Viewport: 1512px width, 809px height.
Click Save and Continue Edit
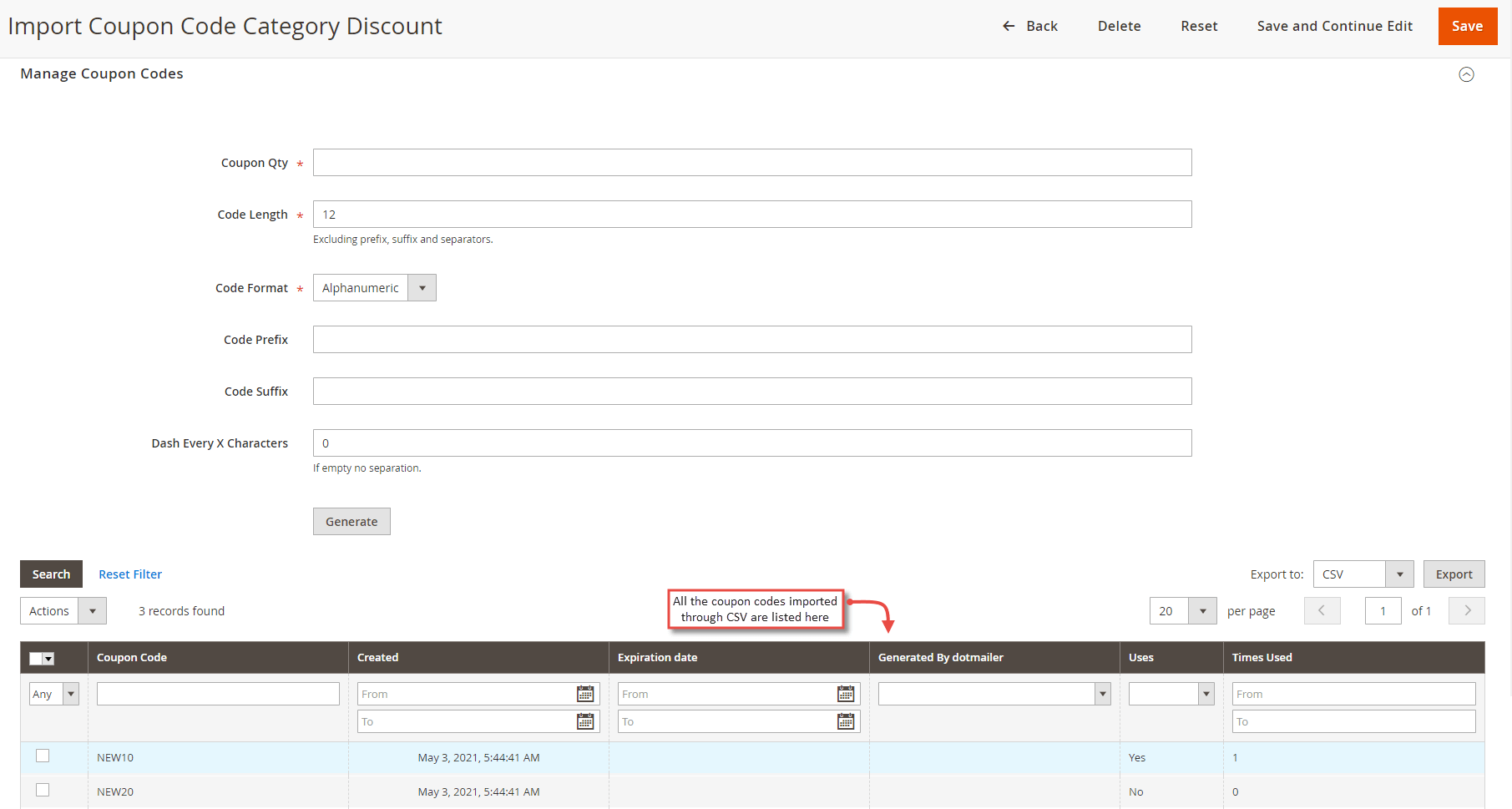click(1334, 26)
